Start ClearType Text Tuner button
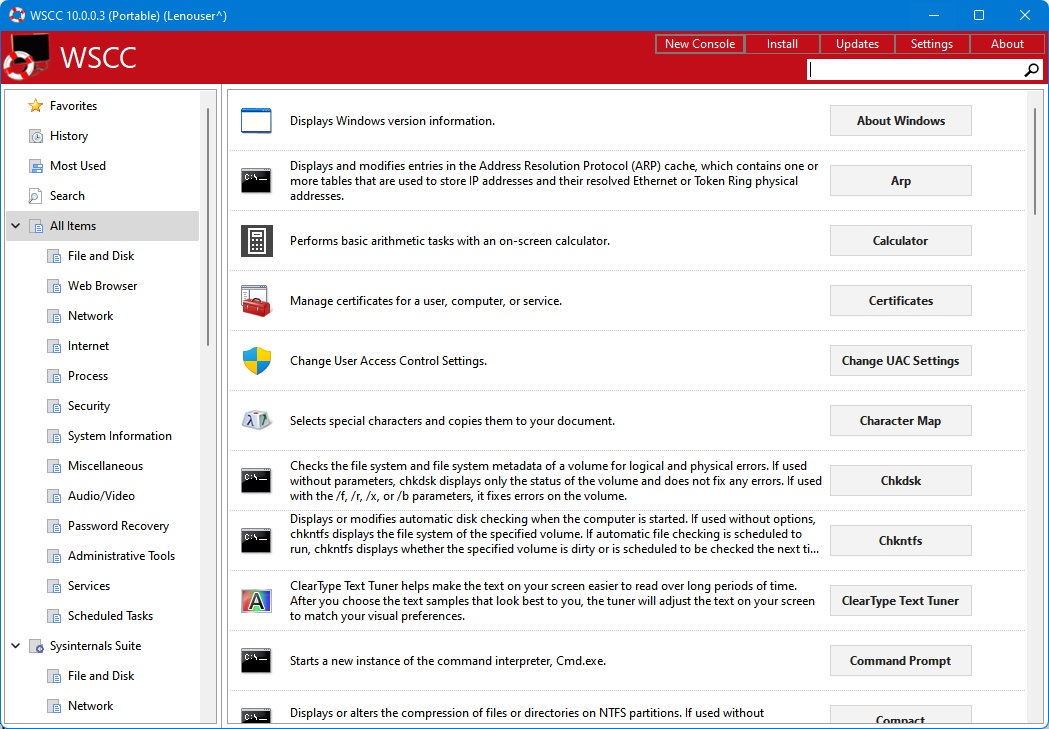The image size is (1049, 729). 900,601
